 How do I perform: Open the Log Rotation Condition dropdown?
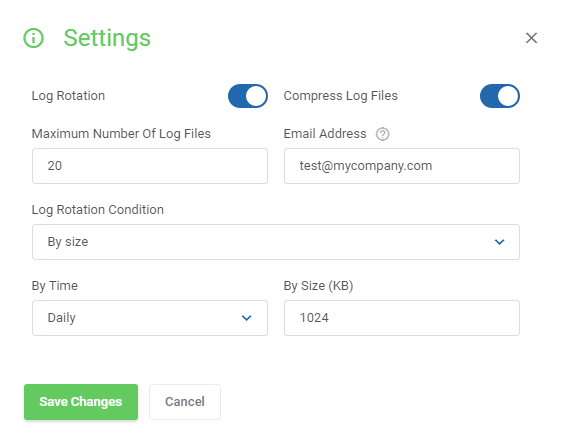point(276,242)
